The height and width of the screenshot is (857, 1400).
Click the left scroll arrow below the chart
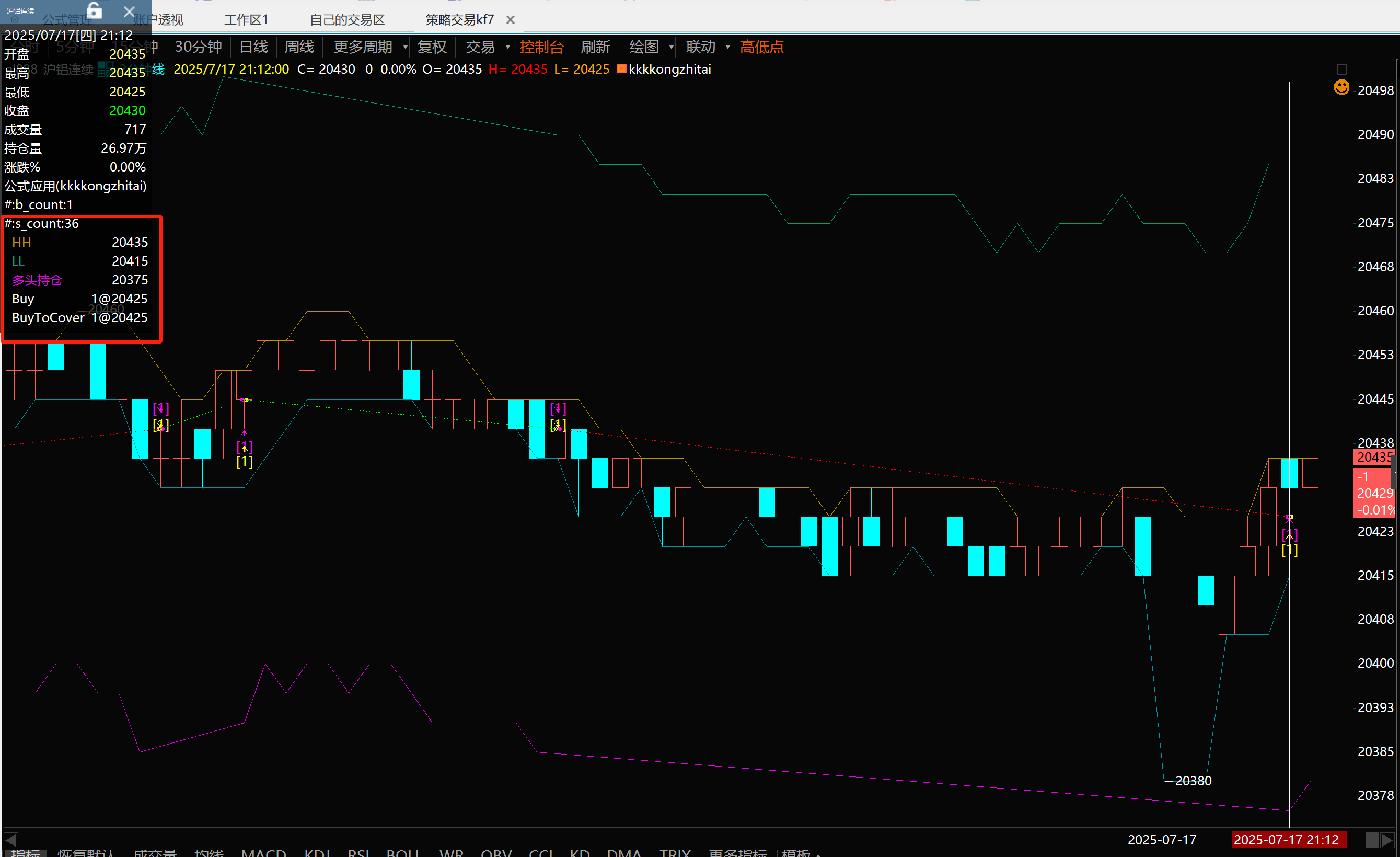pyautogui.click(x=11, y=839)
